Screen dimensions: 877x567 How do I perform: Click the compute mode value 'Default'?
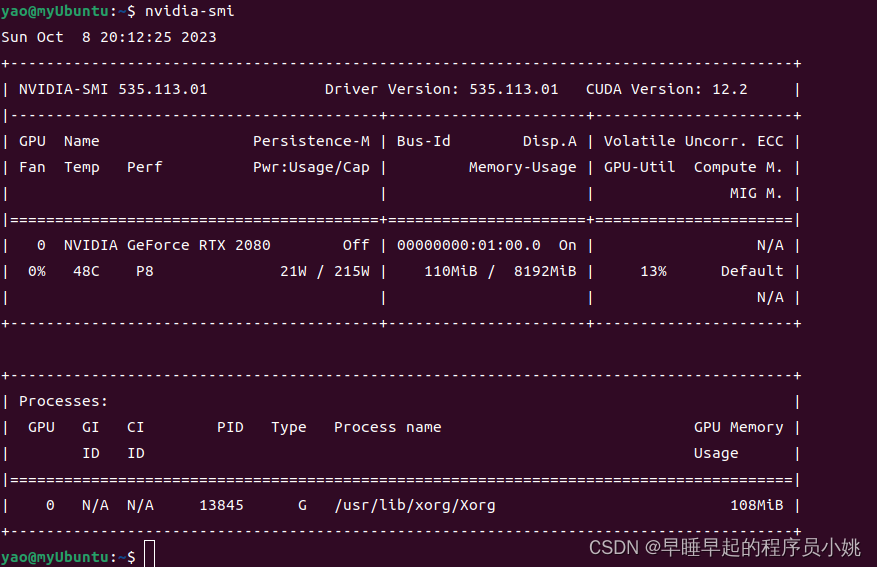pyautogui.click(x=752, y=271)
